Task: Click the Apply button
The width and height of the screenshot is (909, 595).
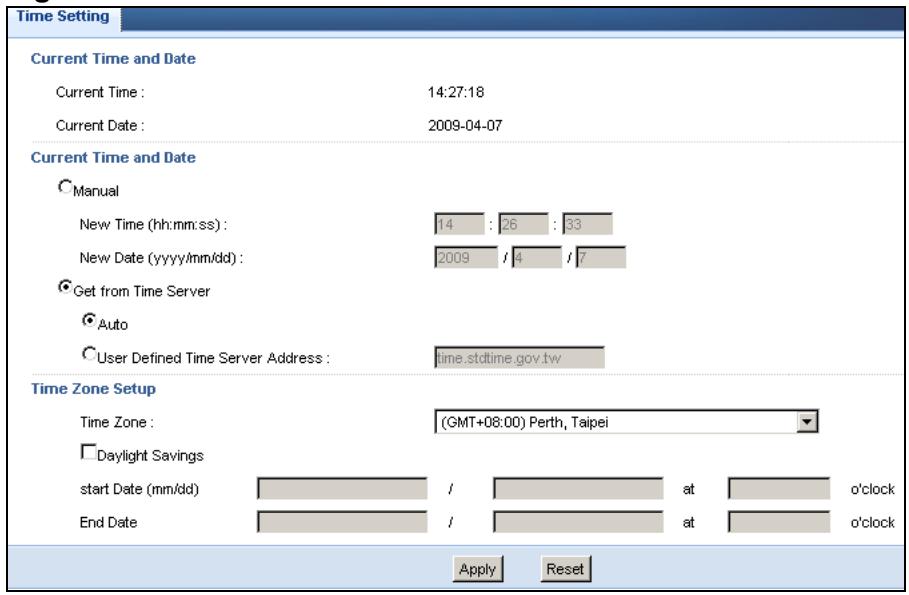Action: [478, 569]
